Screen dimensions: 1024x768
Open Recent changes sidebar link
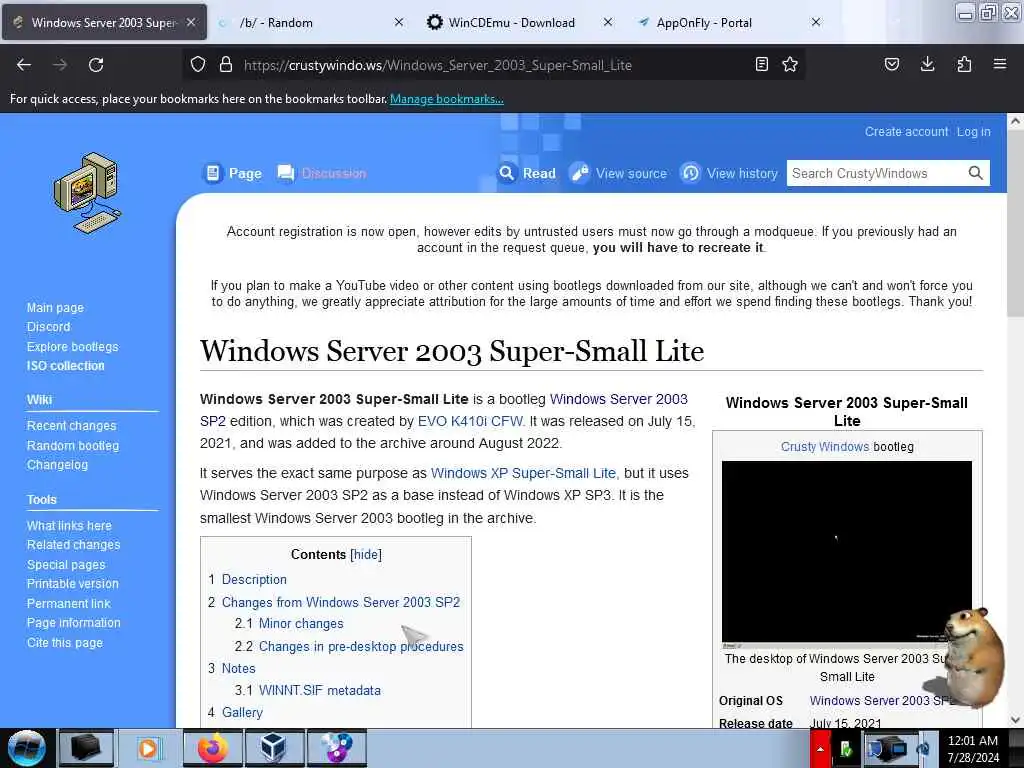(x=71, y=425)
